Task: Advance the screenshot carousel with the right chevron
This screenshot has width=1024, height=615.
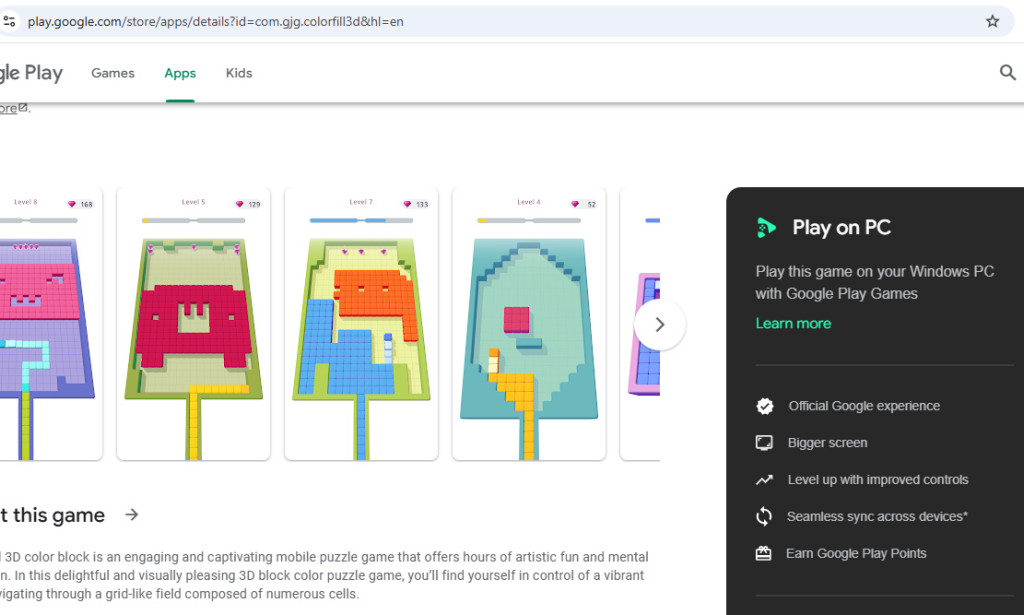Action: tap(659, 324)
